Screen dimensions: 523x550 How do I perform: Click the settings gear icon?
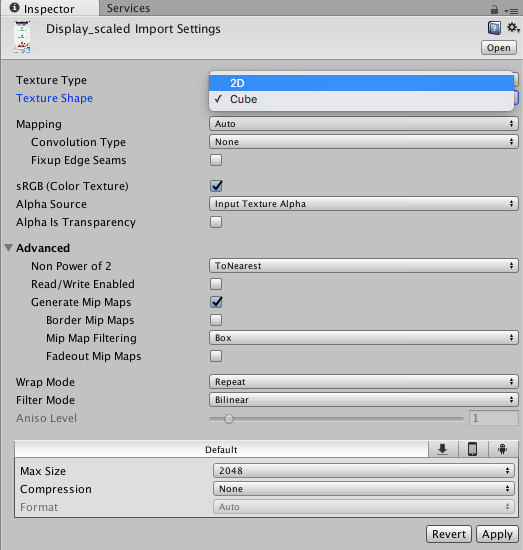513,27
